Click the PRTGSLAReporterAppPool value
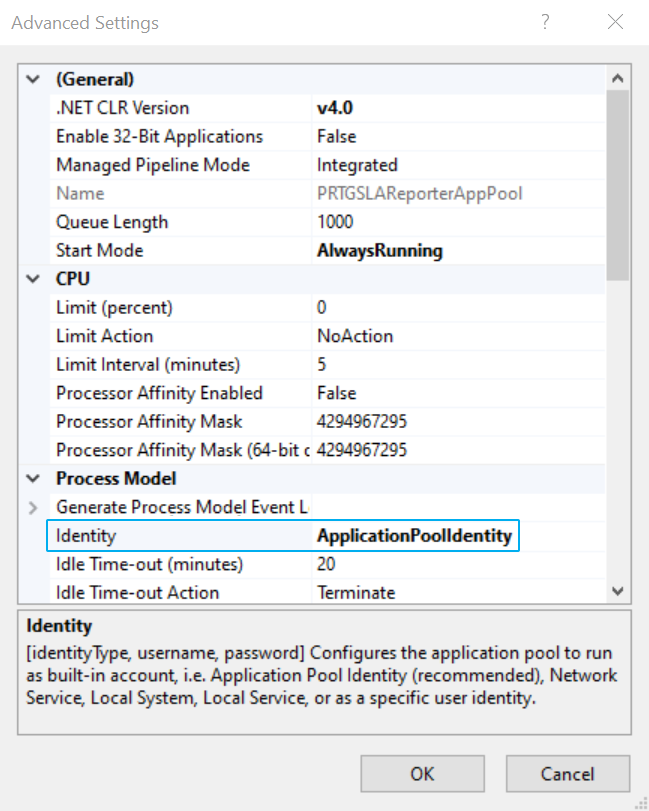The width and height of the screenshot is (649, 811). 420,193
